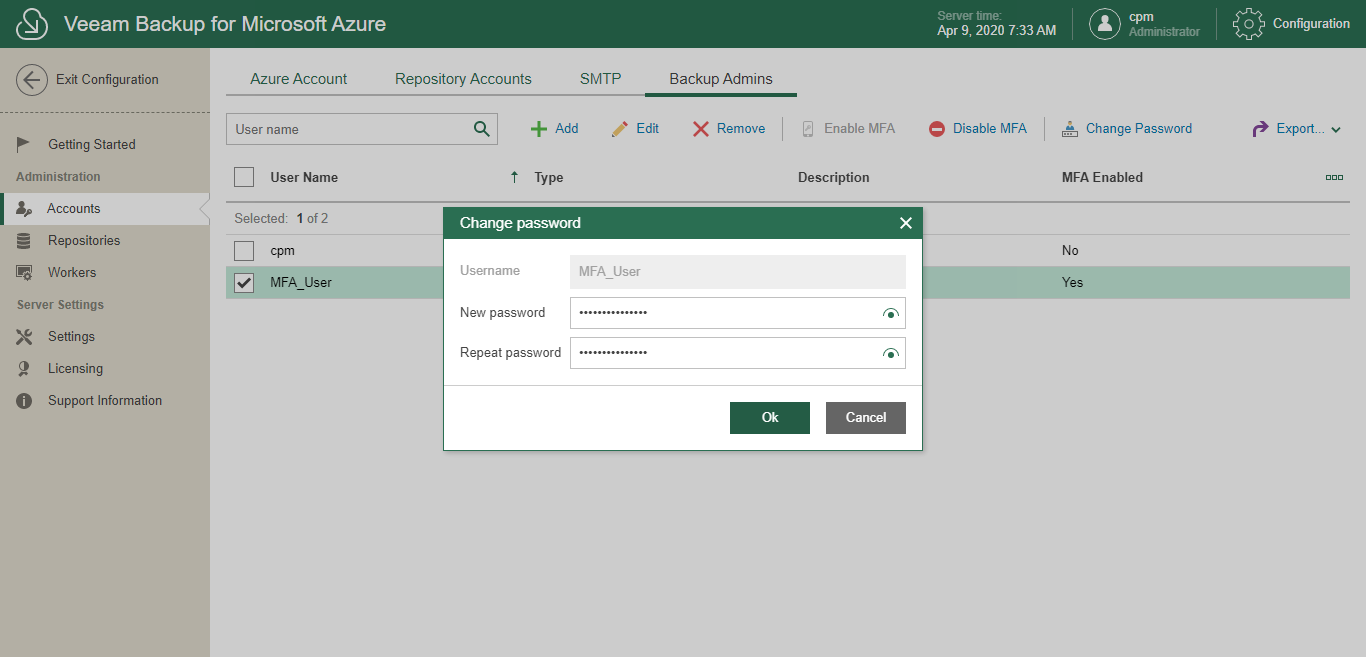This screenshot has width=1366, height=657.
Task: Show the New password characters
Action: point(891,313)
